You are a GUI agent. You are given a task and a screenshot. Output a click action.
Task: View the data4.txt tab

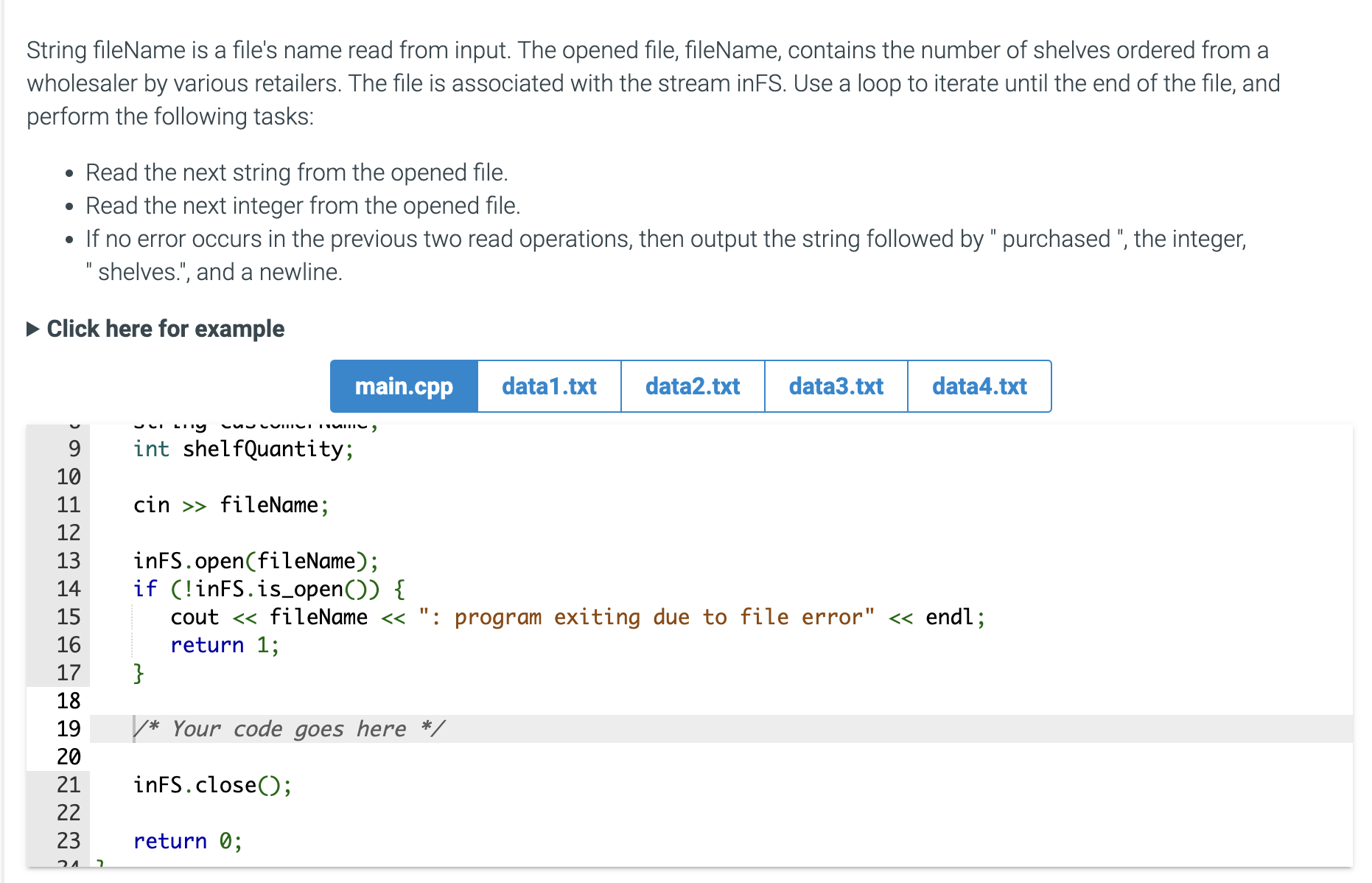click(979, 385)
